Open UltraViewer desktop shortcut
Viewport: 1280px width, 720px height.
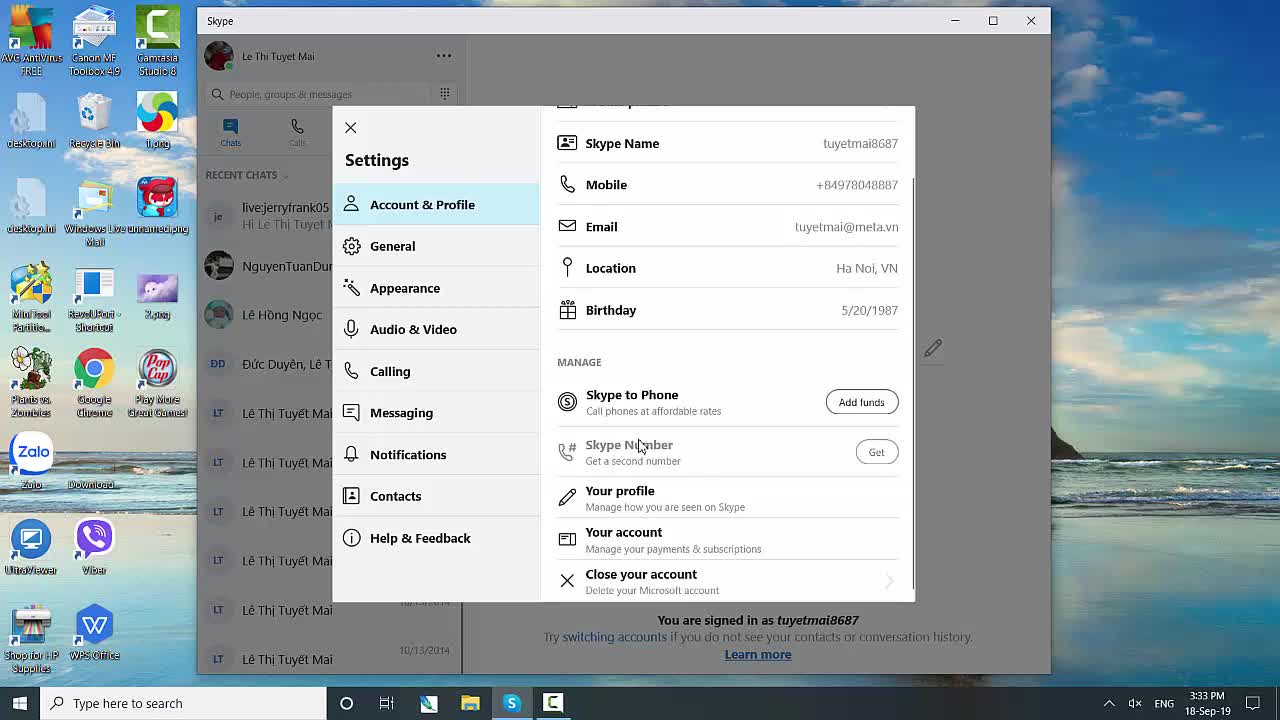[x=31, y=548]
